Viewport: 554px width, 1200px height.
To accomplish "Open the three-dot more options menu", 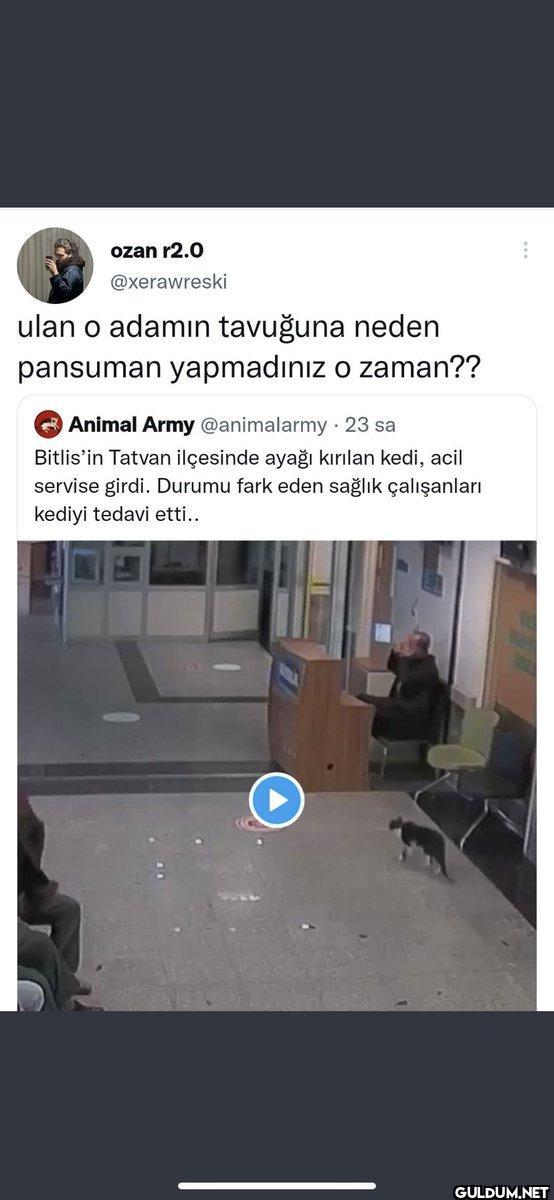I will pyautogui.click(x=525, y=250).
